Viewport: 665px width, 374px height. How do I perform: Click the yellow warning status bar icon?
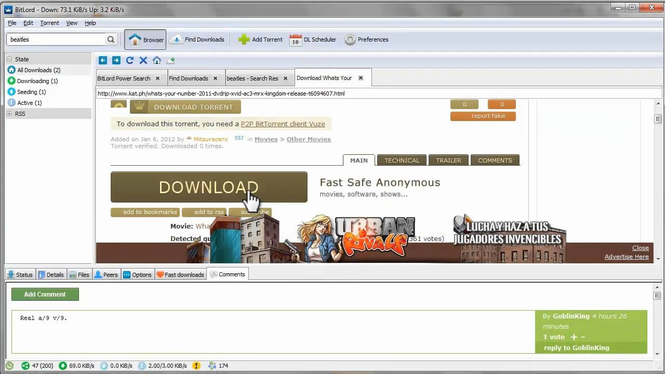pos(196,366)
